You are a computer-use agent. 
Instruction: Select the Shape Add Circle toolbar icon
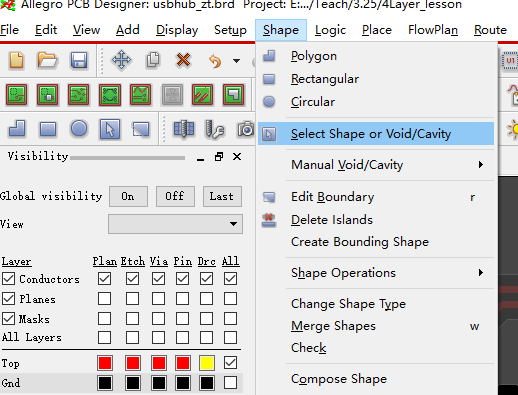tap(79, 129)
